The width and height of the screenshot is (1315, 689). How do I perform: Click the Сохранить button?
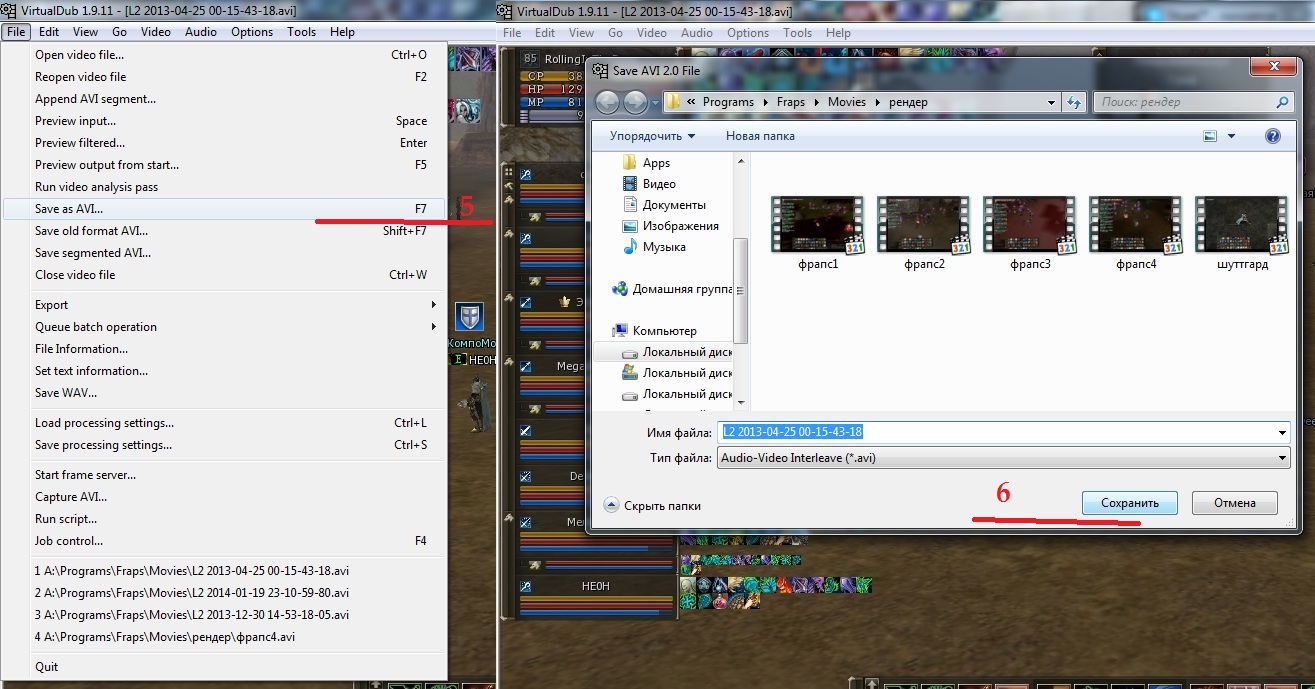point(1129,503)
